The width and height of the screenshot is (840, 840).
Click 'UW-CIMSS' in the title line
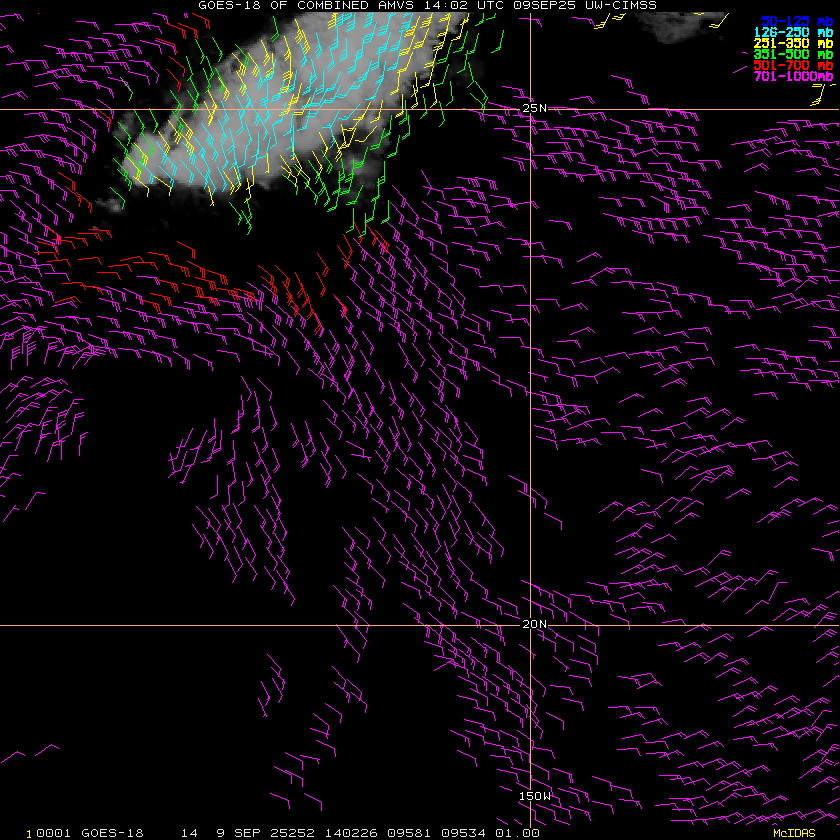click(621, 5)
